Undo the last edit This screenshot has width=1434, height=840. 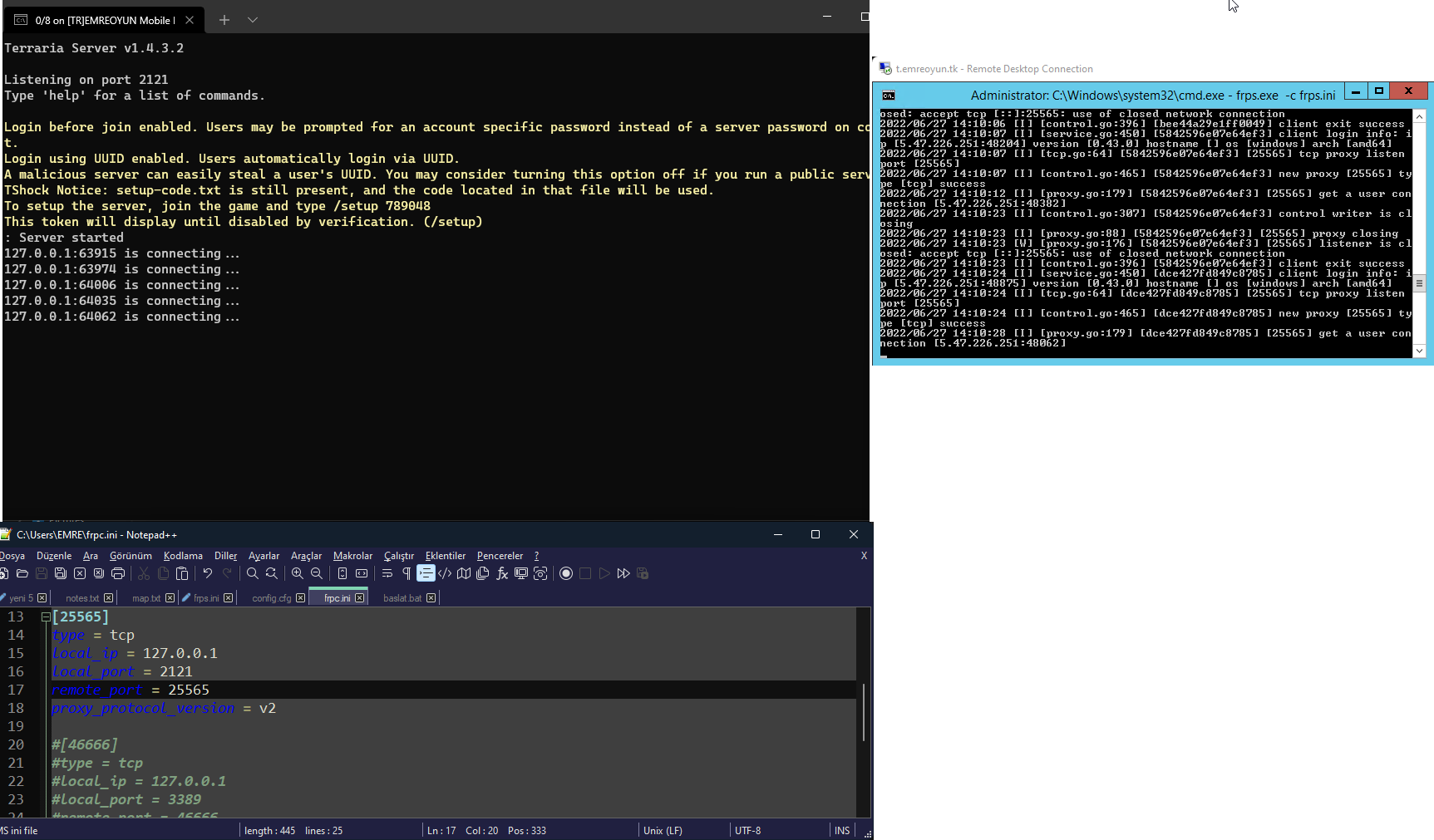point(207,573)
